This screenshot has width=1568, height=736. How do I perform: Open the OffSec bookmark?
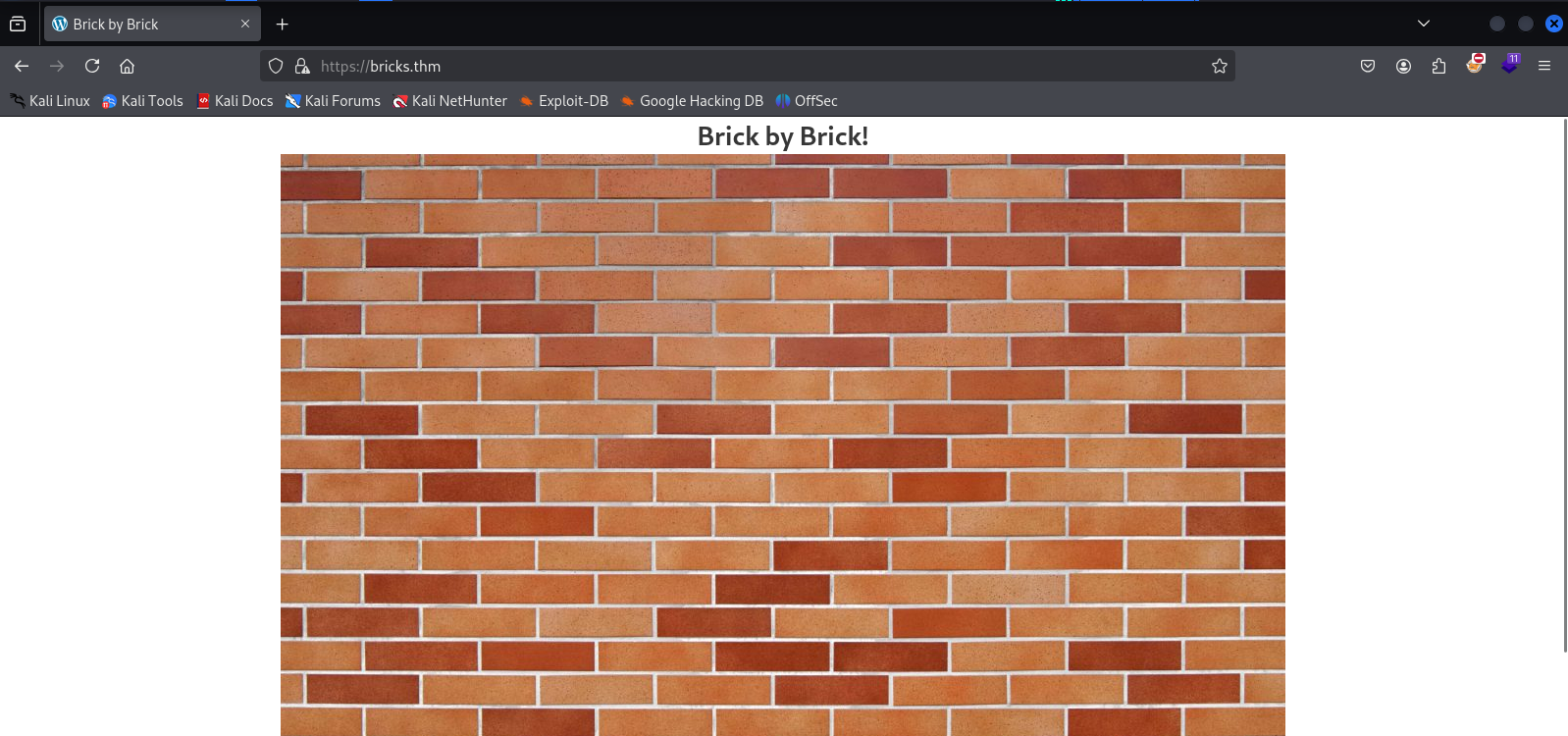click(807, 101)
